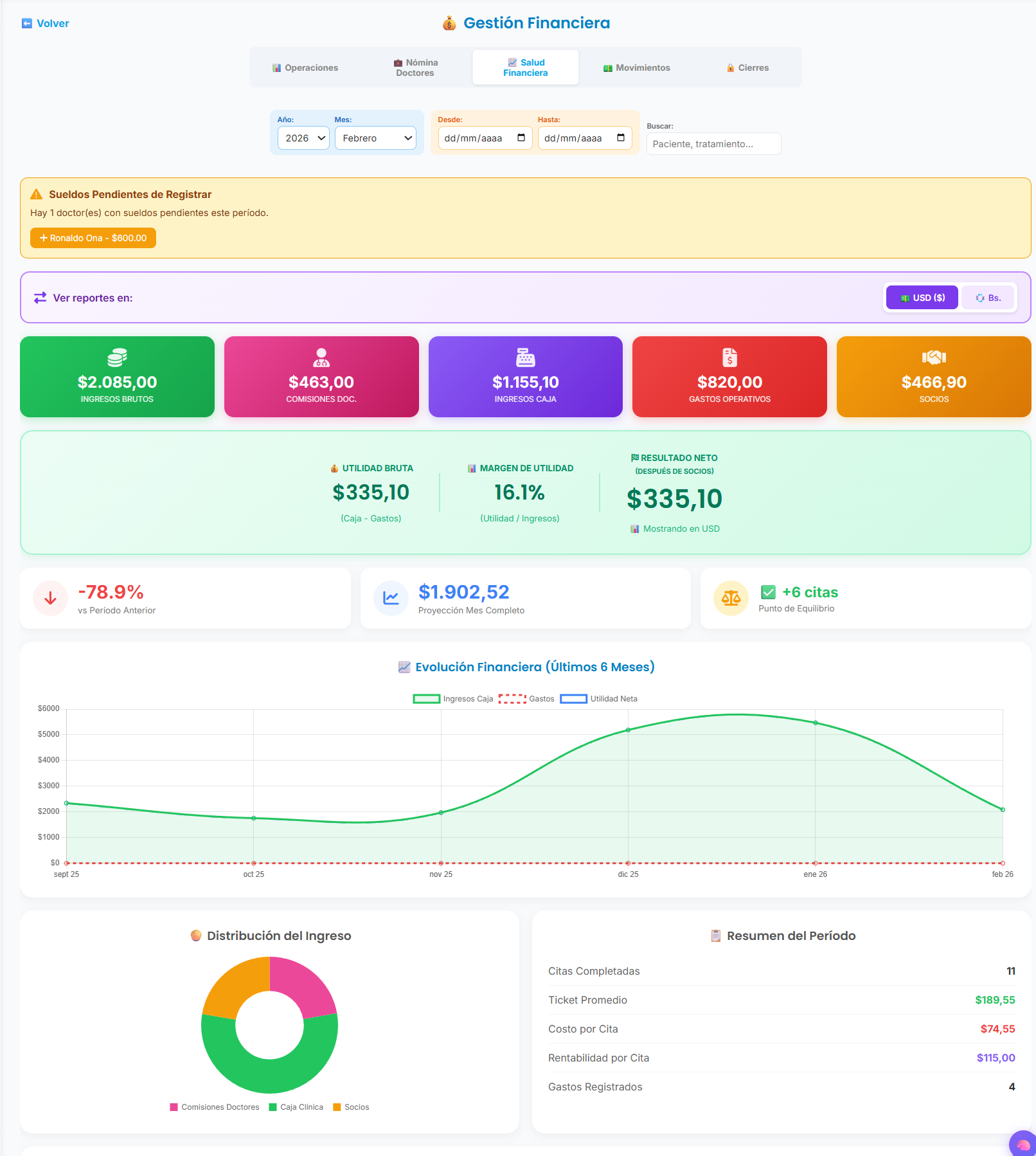This screenshot has width=1036, height=1156.
Task: Switch reports currency to Bs.
Action: 988,297
